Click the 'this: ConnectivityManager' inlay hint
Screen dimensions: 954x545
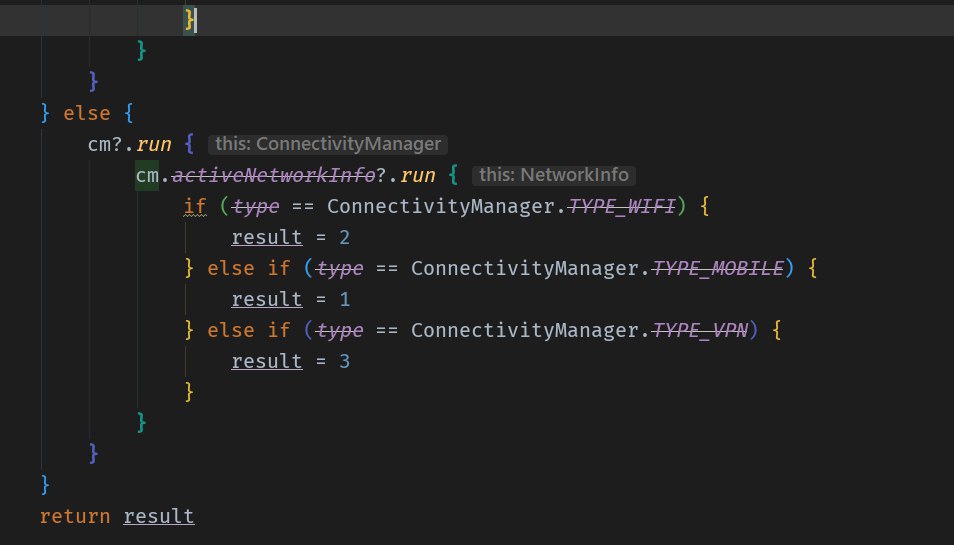(x=328, y=144)
